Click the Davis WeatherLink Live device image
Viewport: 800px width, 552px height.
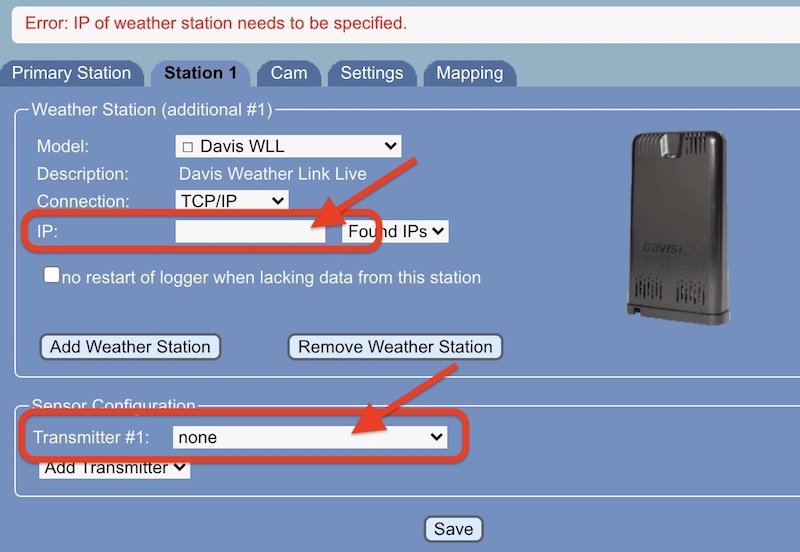(676, 230)
